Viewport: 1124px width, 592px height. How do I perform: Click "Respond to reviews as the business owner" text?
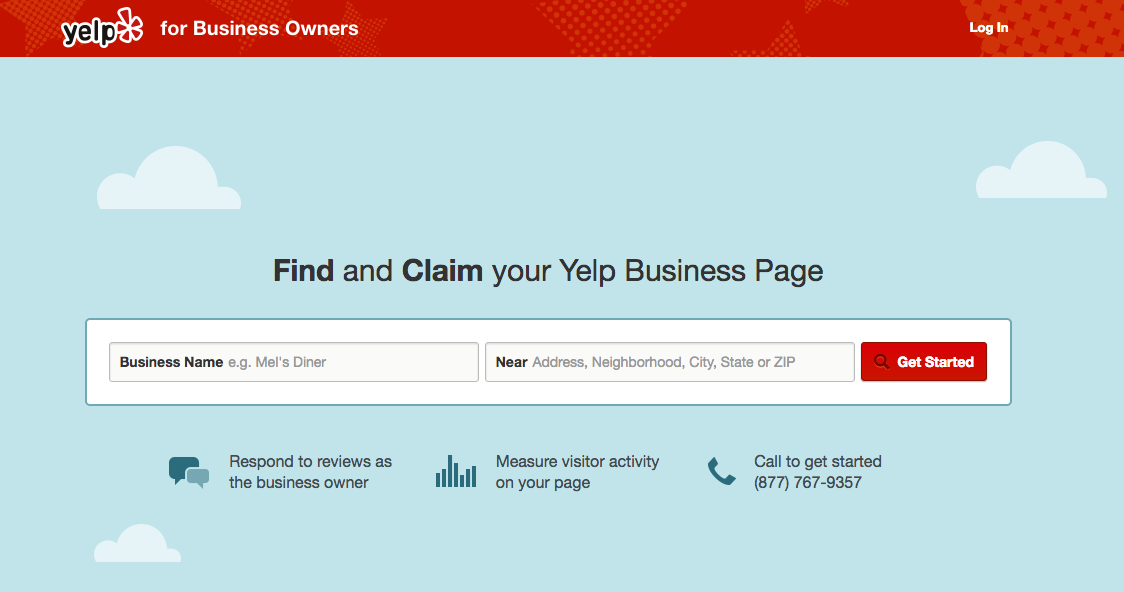pos(310,472)
